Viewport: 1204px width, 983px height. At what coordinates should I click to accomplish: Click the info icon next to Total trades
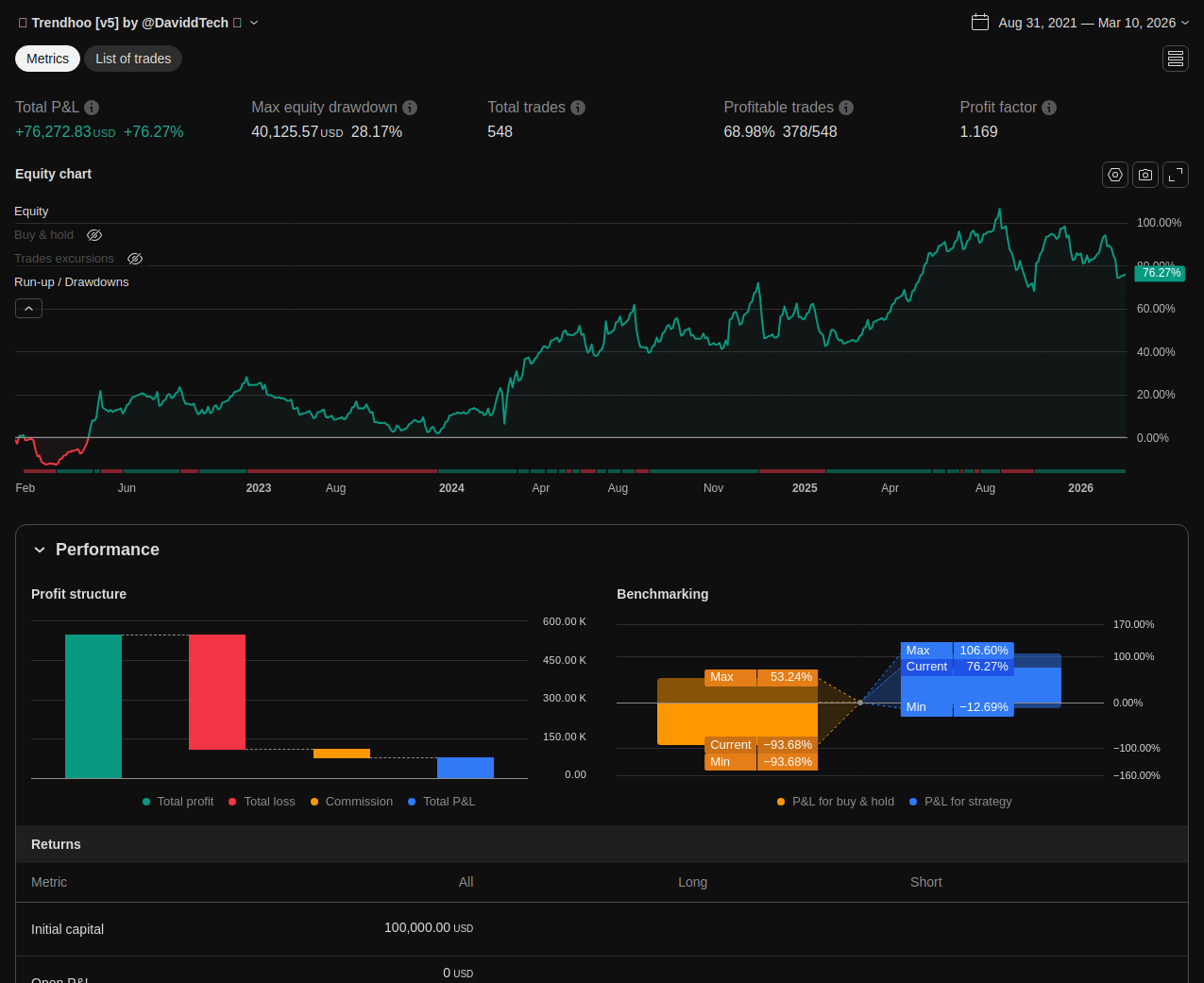click(x=578, y=108)
